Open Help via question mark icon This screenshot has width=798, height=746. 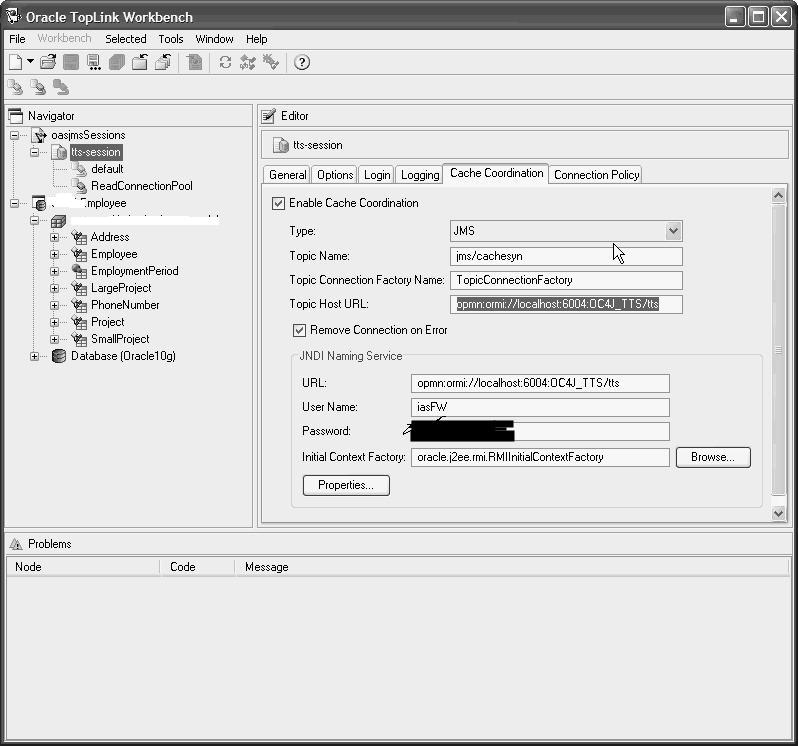tap(302, 63)
